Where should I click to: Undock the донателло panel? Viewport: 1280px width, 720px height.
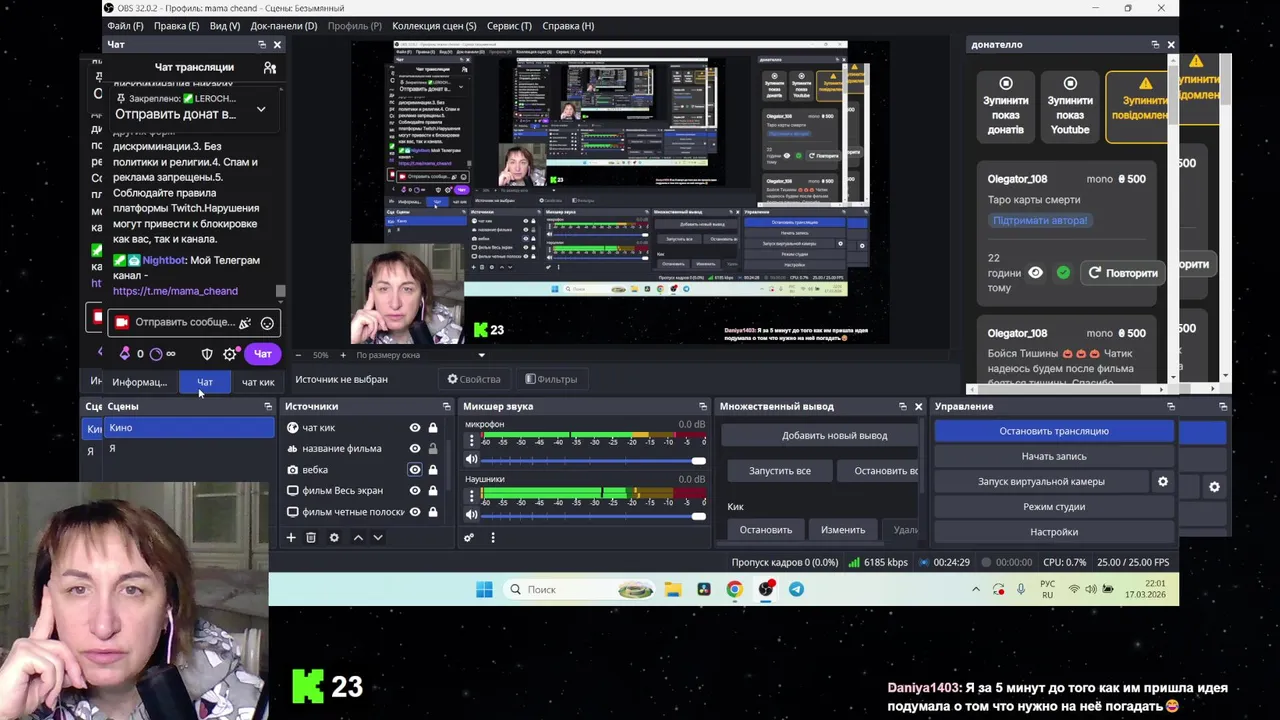point(1155,44)
